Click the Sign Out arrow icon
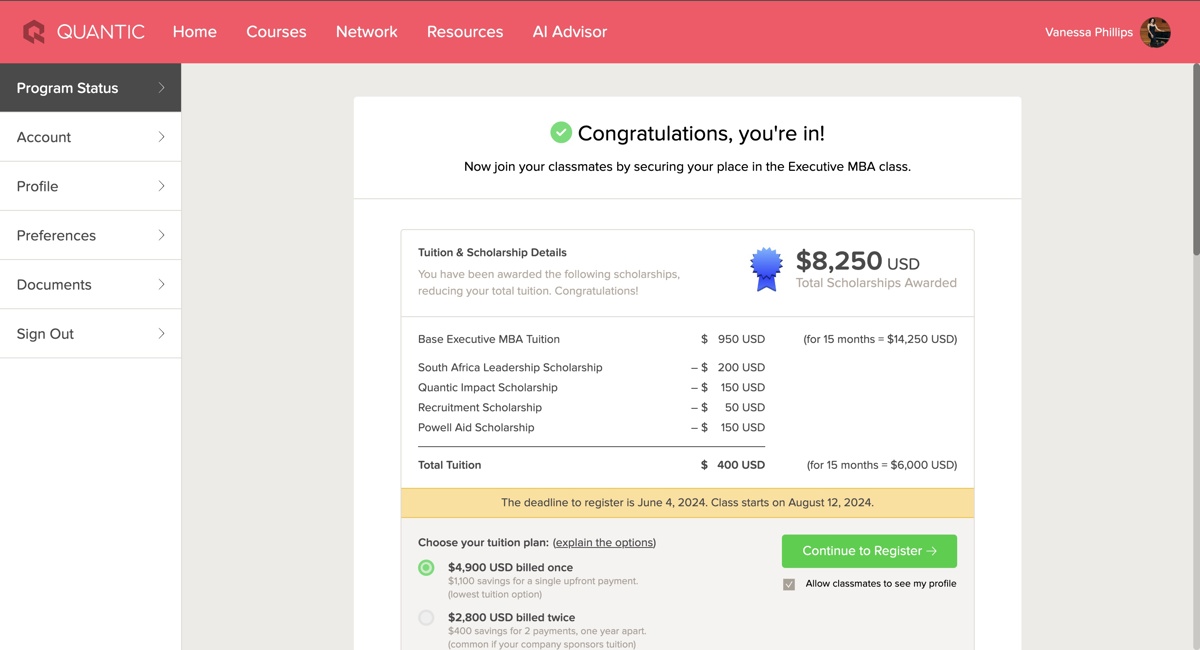 point(161,334)
